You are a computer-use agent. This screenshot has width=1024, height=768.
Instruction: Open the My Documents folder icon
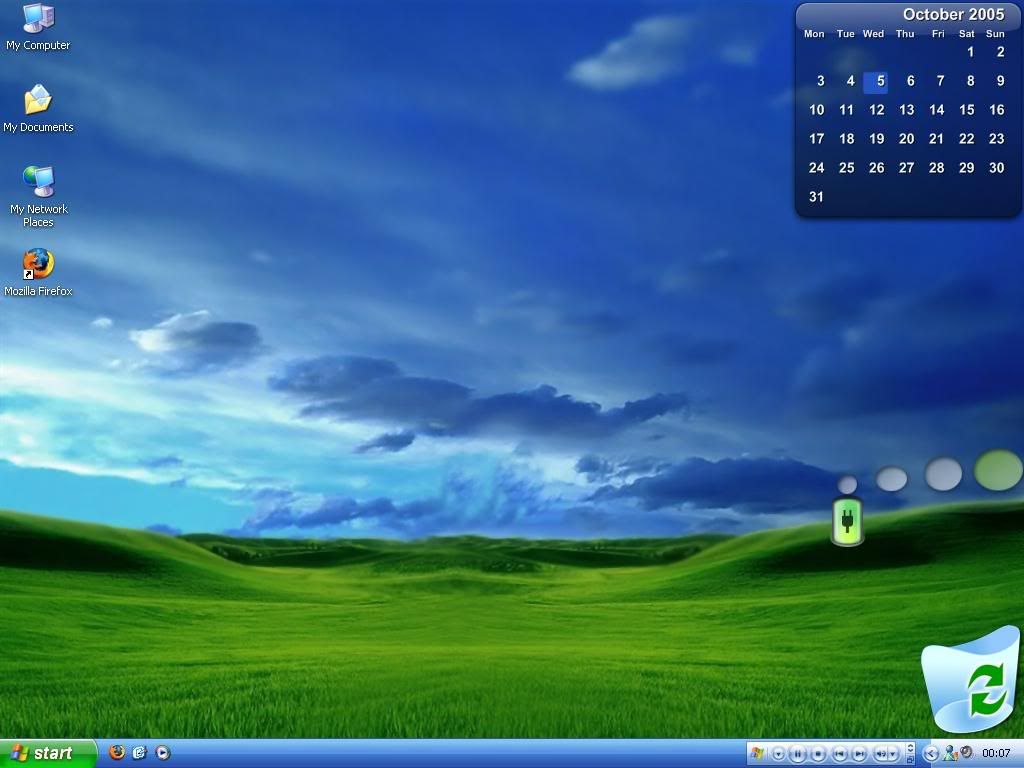click(38, 101)
